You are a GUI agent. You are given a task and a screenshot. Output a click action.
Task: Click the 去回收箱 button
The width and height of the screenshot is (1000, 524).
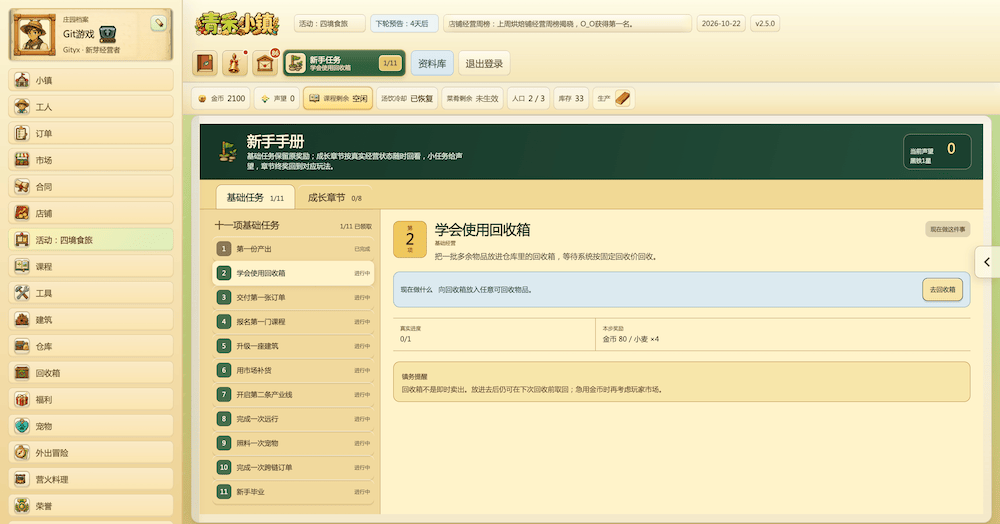(x=942, y=289)
